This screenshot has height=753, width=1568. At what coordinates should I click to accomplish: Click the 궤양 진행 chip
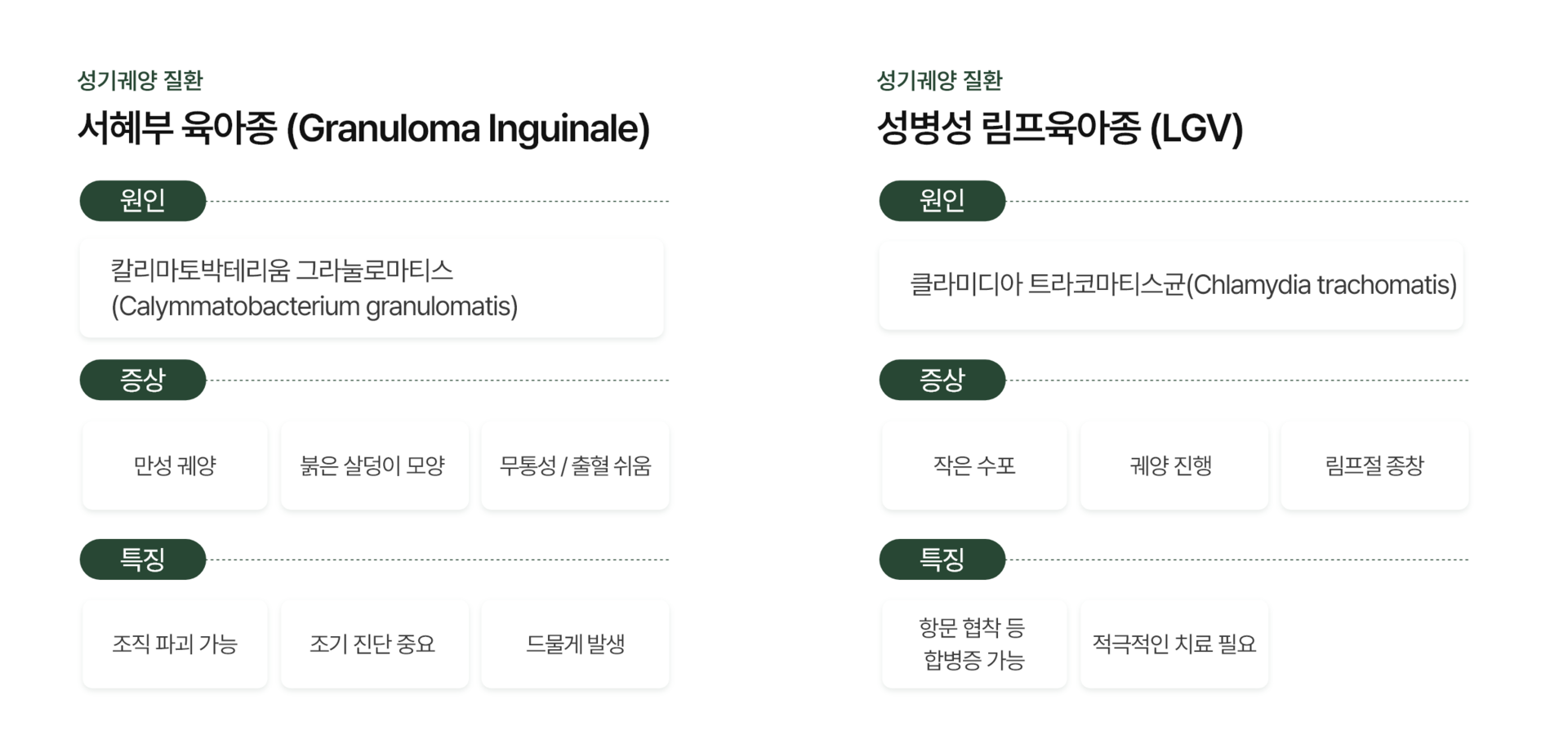(x=1174, y=466)
